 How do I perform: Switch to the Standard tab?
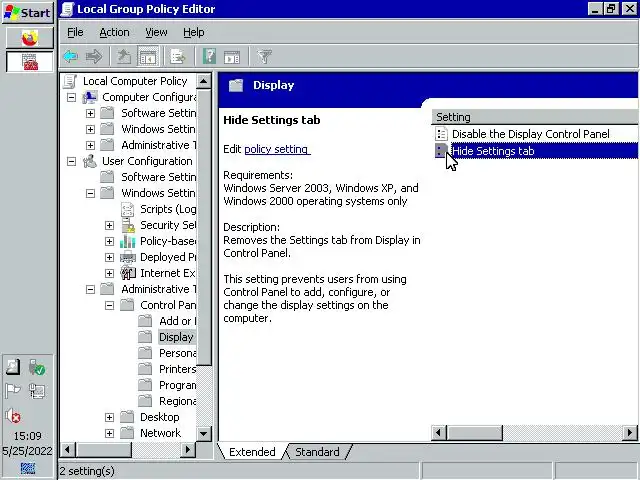[x=317, y=452]
